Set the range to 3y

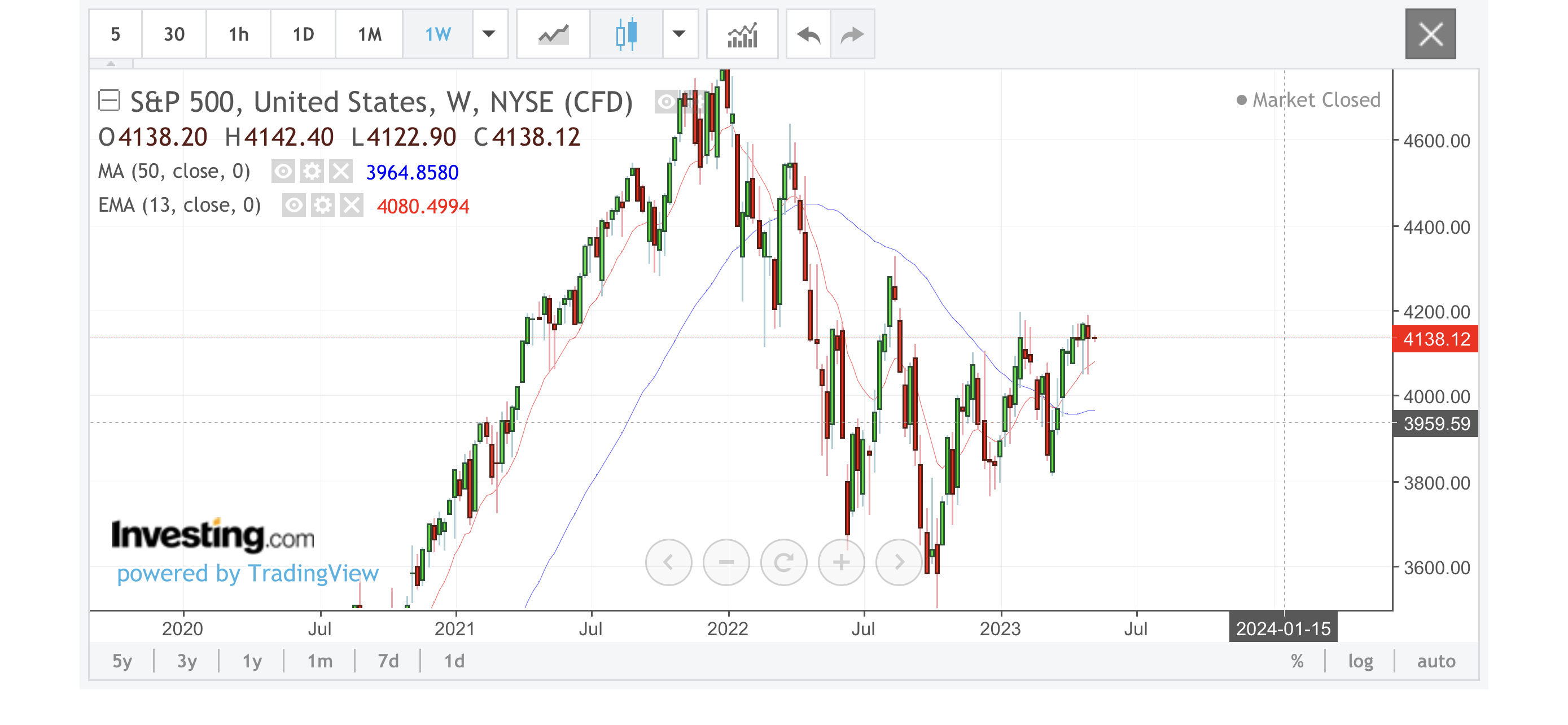[187, 661]
